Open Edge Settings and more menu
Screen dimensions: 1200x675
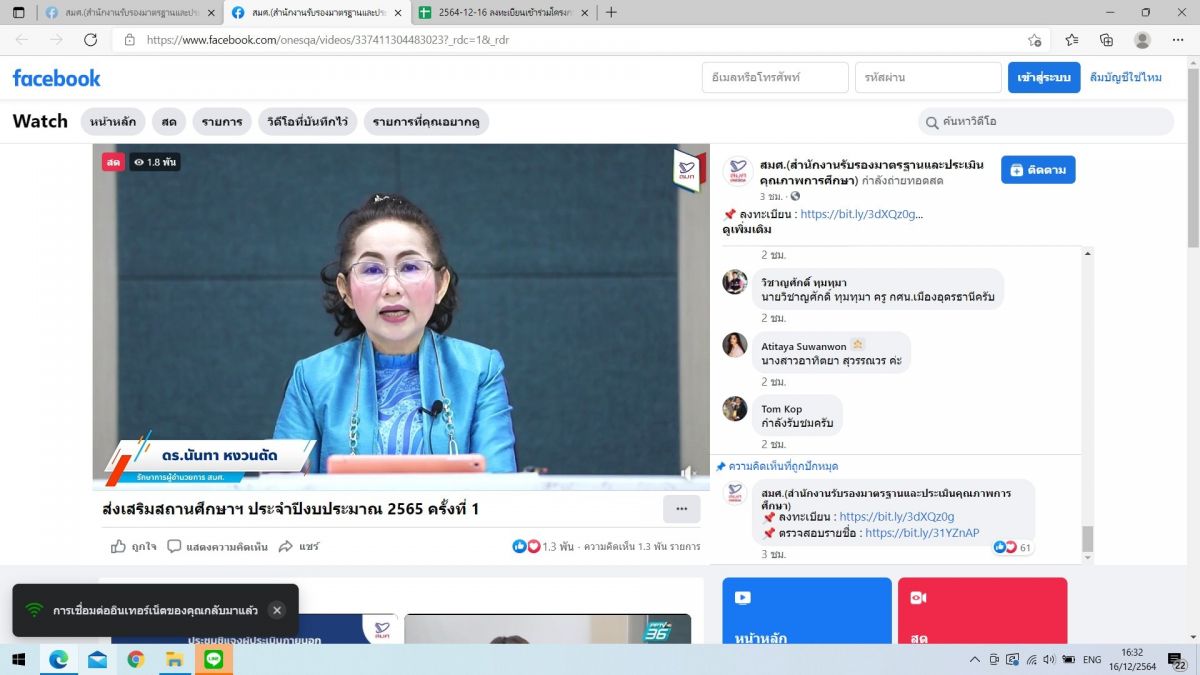click(1178, 40)
